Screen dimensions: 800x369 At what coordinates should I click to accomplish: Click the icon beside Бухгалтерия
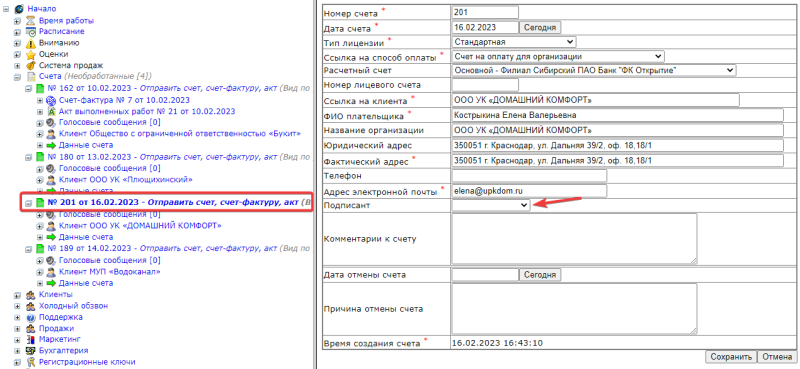[31, 351]
